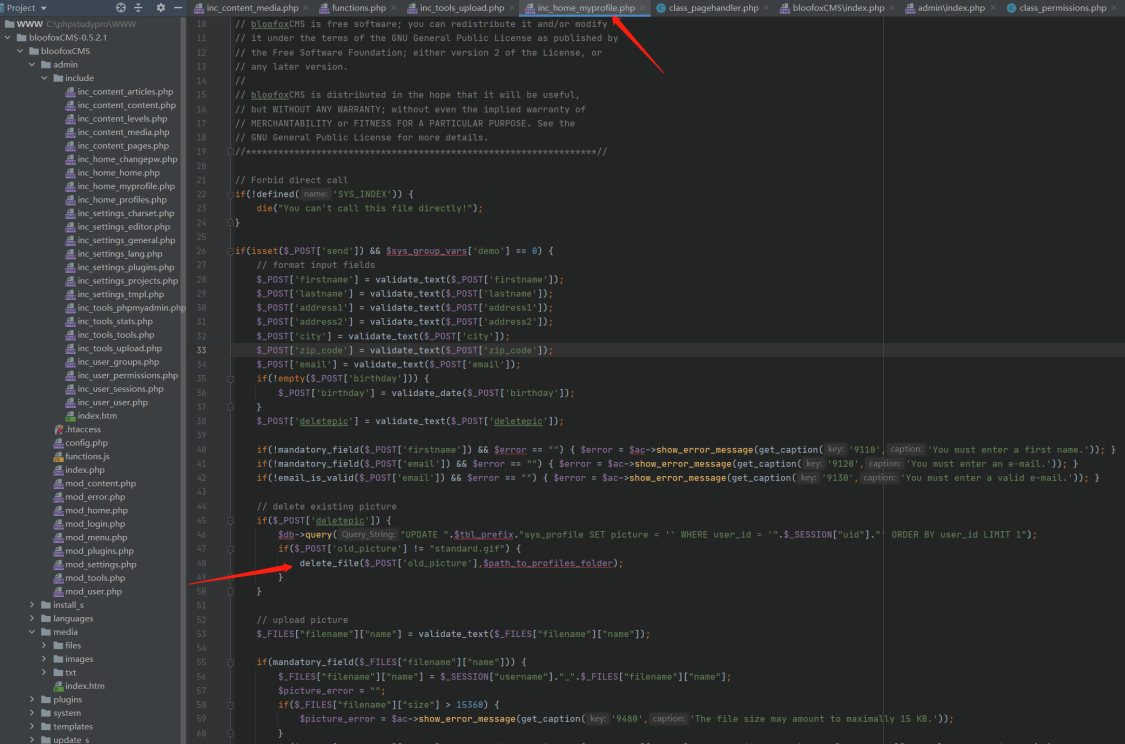Hide the Project tool window
Screen dimensions: 1125x744
point(178,8)
